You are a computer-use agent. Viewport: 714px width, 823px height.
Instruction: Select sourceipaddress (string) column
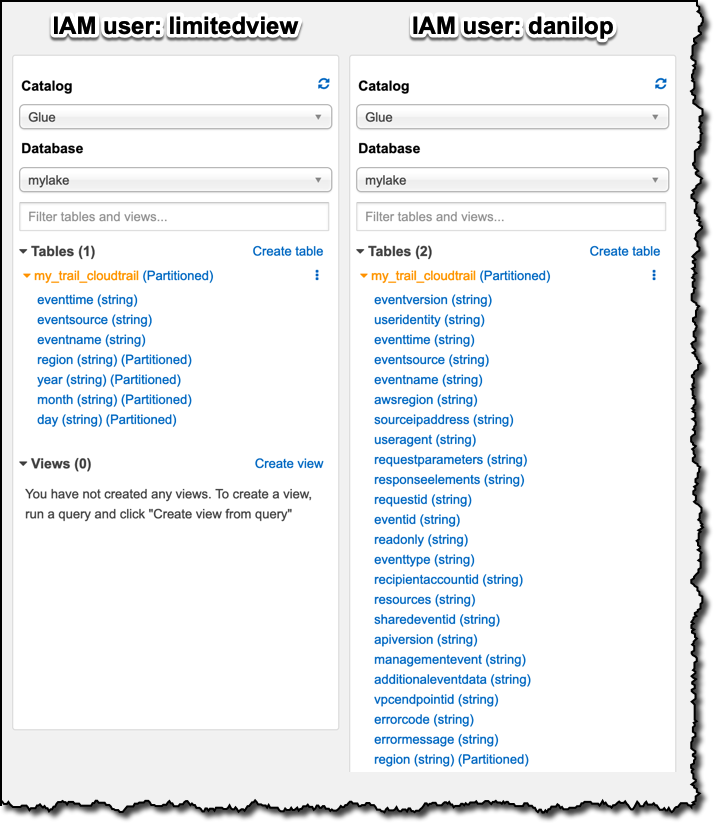pyautogui.click(x=444, y=419)
